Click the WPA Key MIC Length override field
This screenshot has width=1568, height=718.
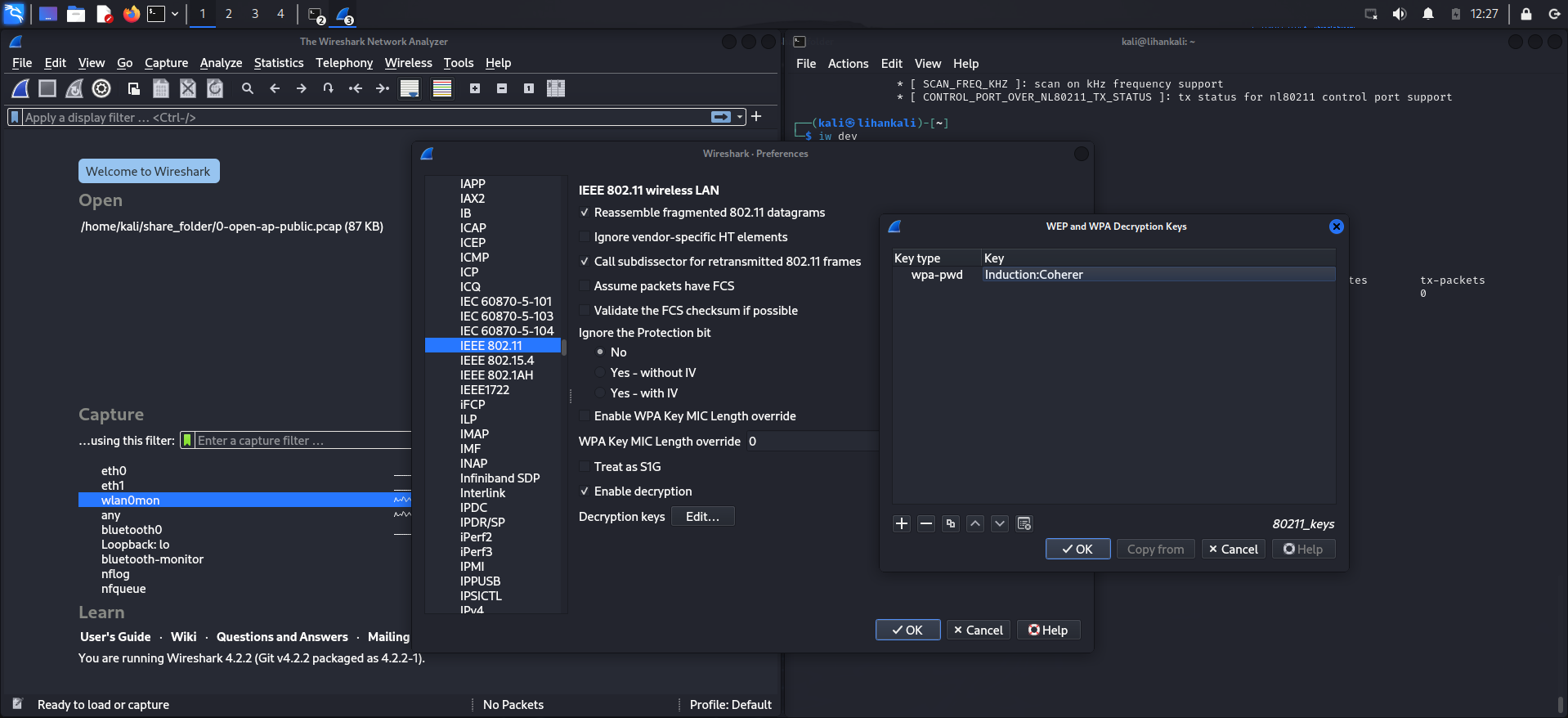(811, 442)
